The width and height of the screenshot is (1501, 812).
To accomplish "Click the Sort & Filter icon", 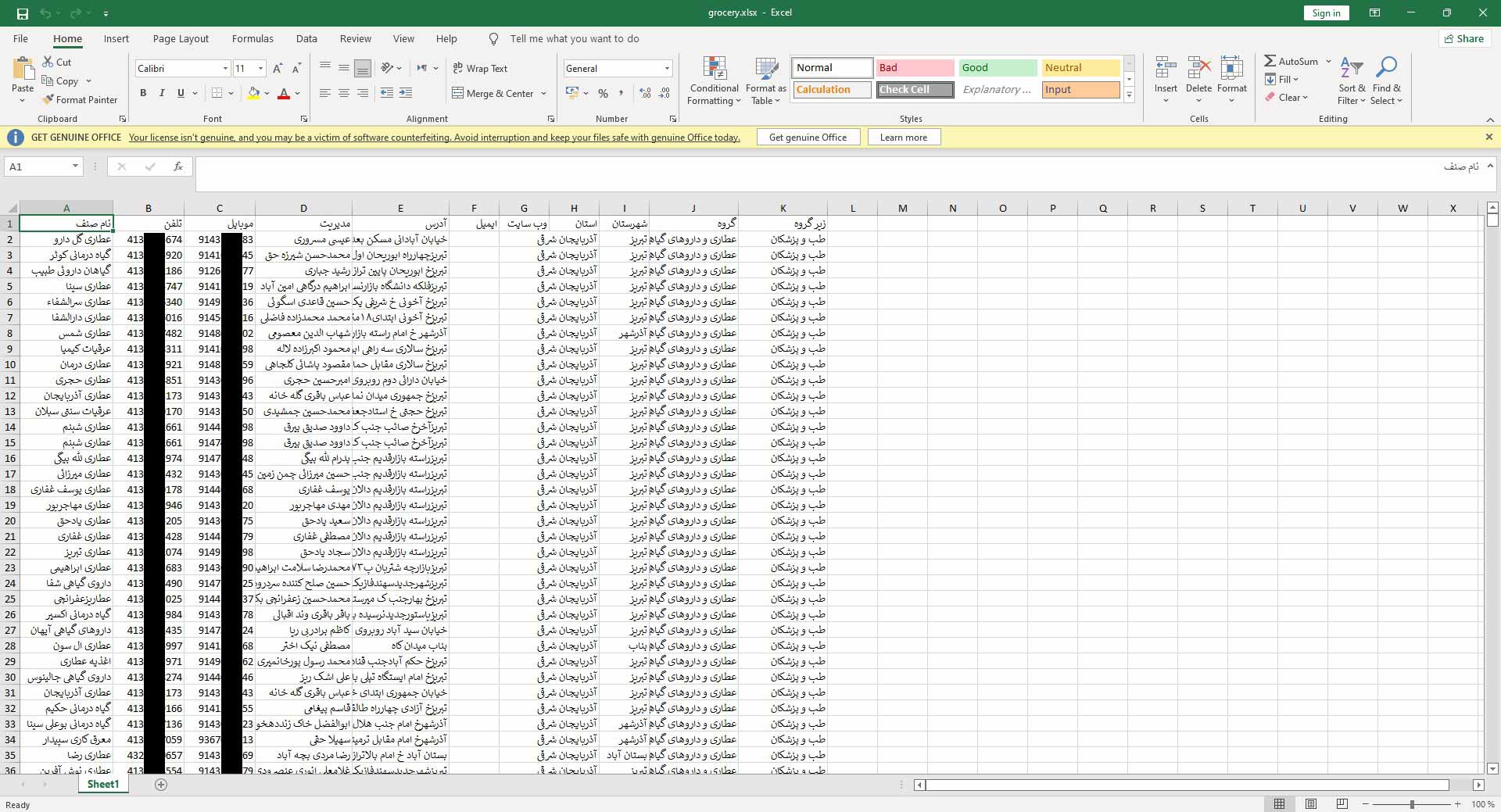I will (x=1351, y=70).
